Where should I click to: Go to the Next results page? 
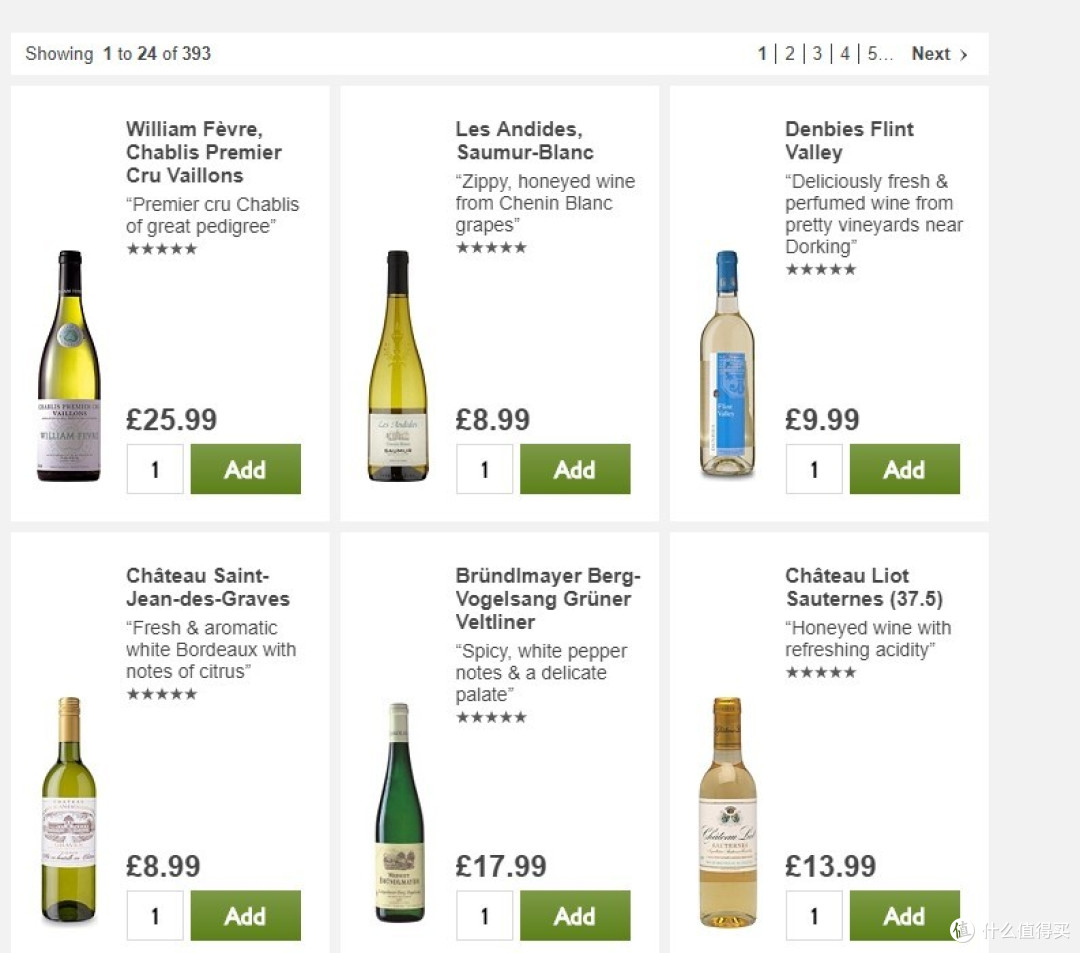(939, 54)
